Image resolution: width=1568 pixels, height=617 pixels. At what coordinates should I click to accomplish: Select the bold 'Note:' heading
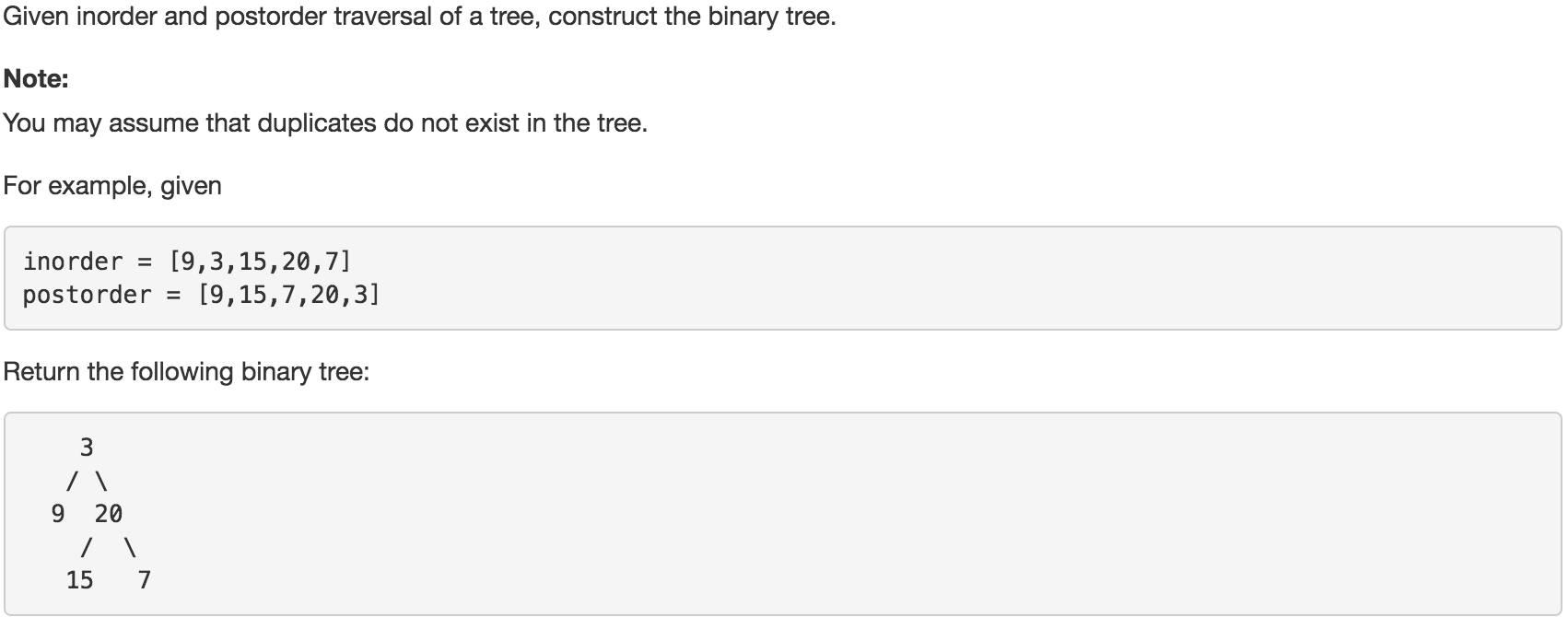[37, 79]
